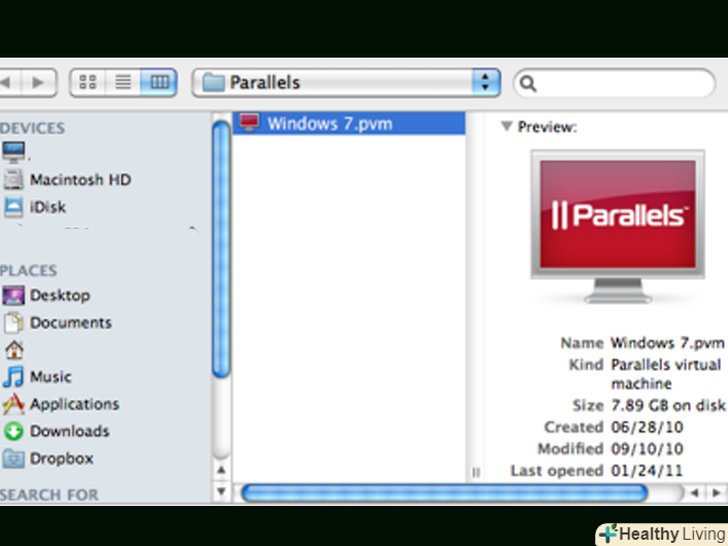Screen dimensions: 728x546
Task: Click the folder icon in path dropdown
Action: coord(214,83)
